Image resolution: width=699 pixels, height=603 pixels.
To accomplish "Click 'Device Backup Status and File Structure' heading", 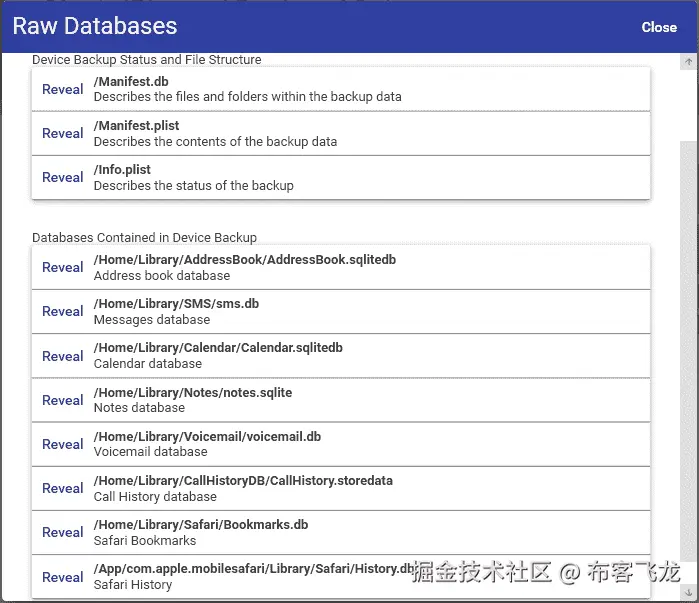I will click(x=147, y=60).
